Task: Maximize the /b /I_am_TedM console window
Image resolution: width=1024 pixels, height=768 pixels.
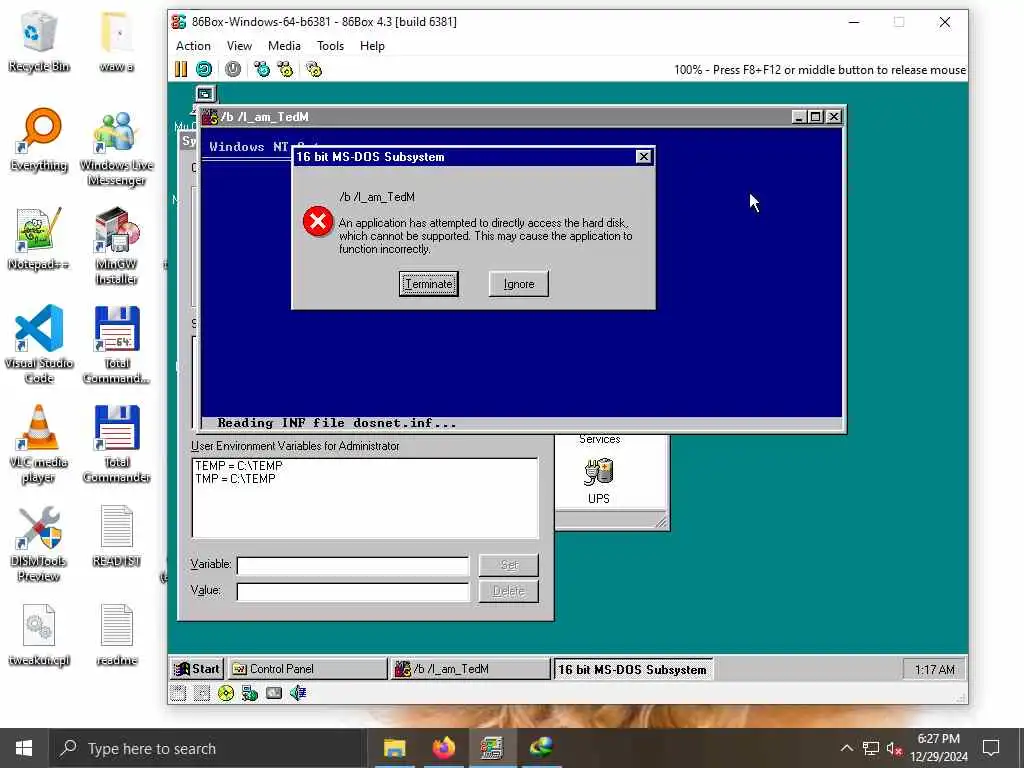Action: [x=816, y=117]
